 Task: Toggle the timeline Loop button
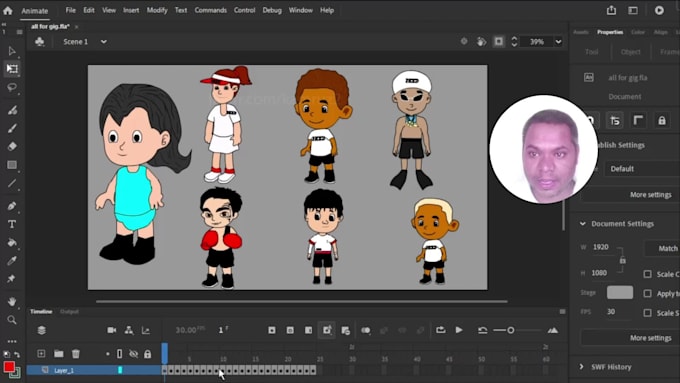pos(441,330)
